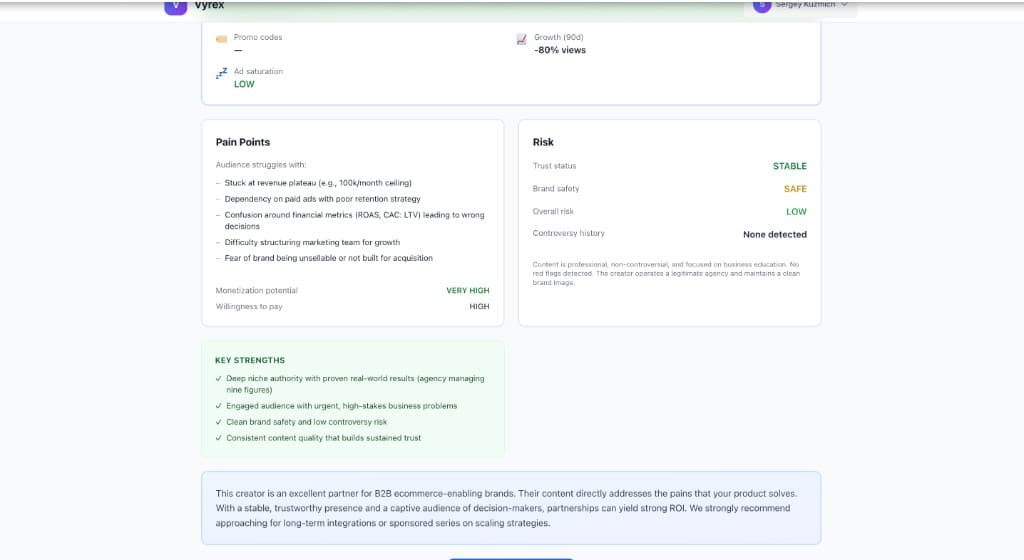The width and height of the screenshot is (1024, 560).
Task: Click the 'Content is professional, non-controversial' risk note
Action: tap(666, 273)
